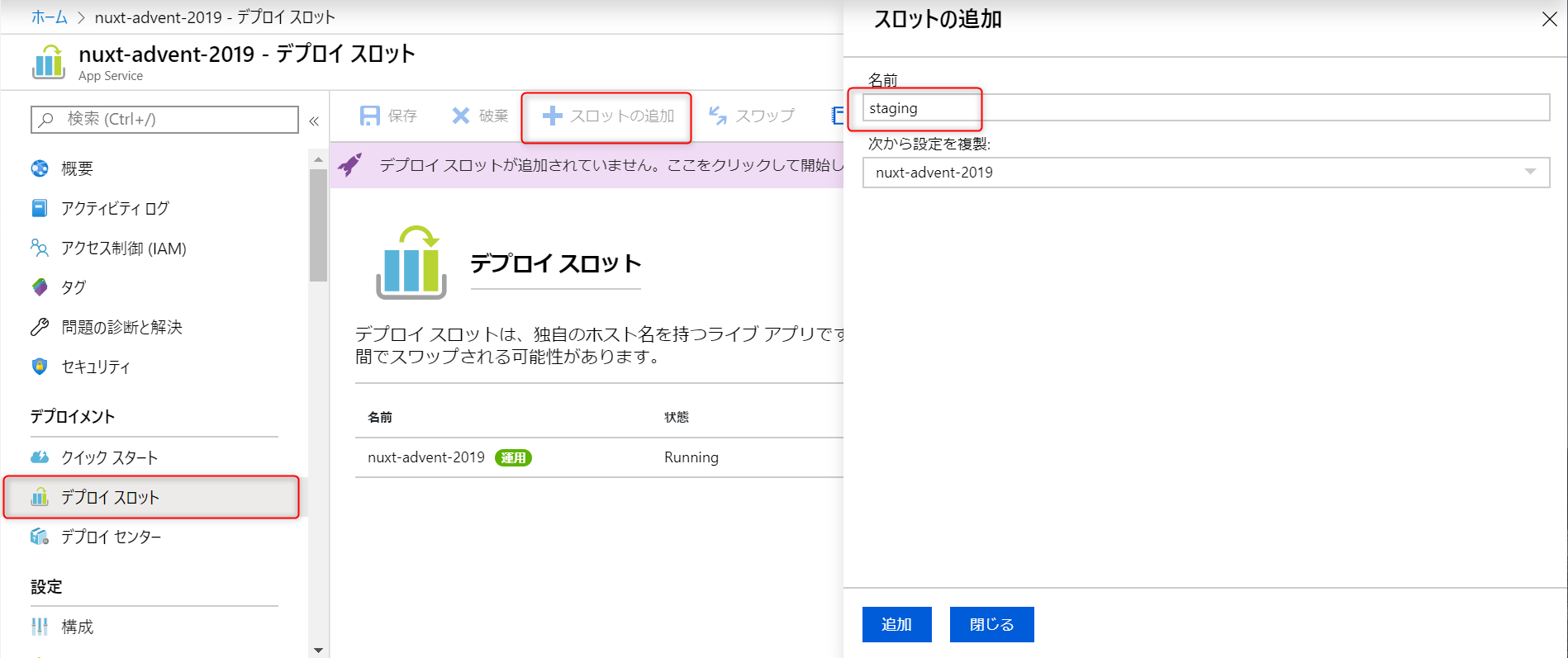Click the 名前 input field containing staging
Screen dimensions: 1568x658
click(x=1206, y=108)
